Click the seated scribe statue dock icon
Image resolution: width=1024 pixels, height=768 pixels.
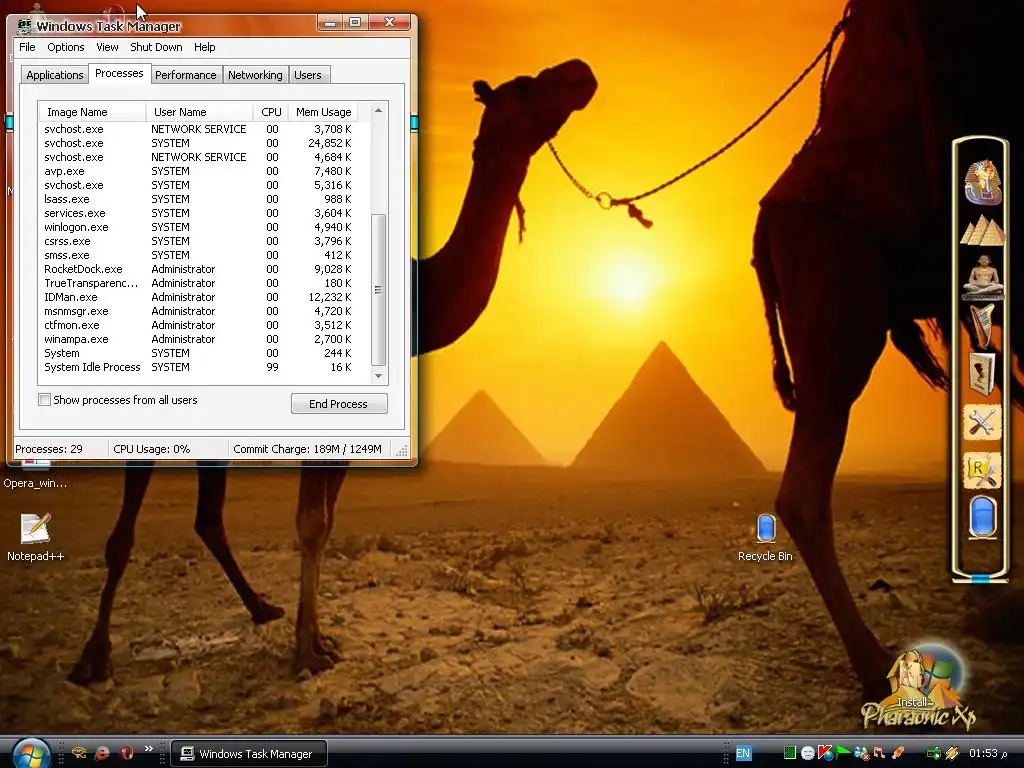click(983, 278)
